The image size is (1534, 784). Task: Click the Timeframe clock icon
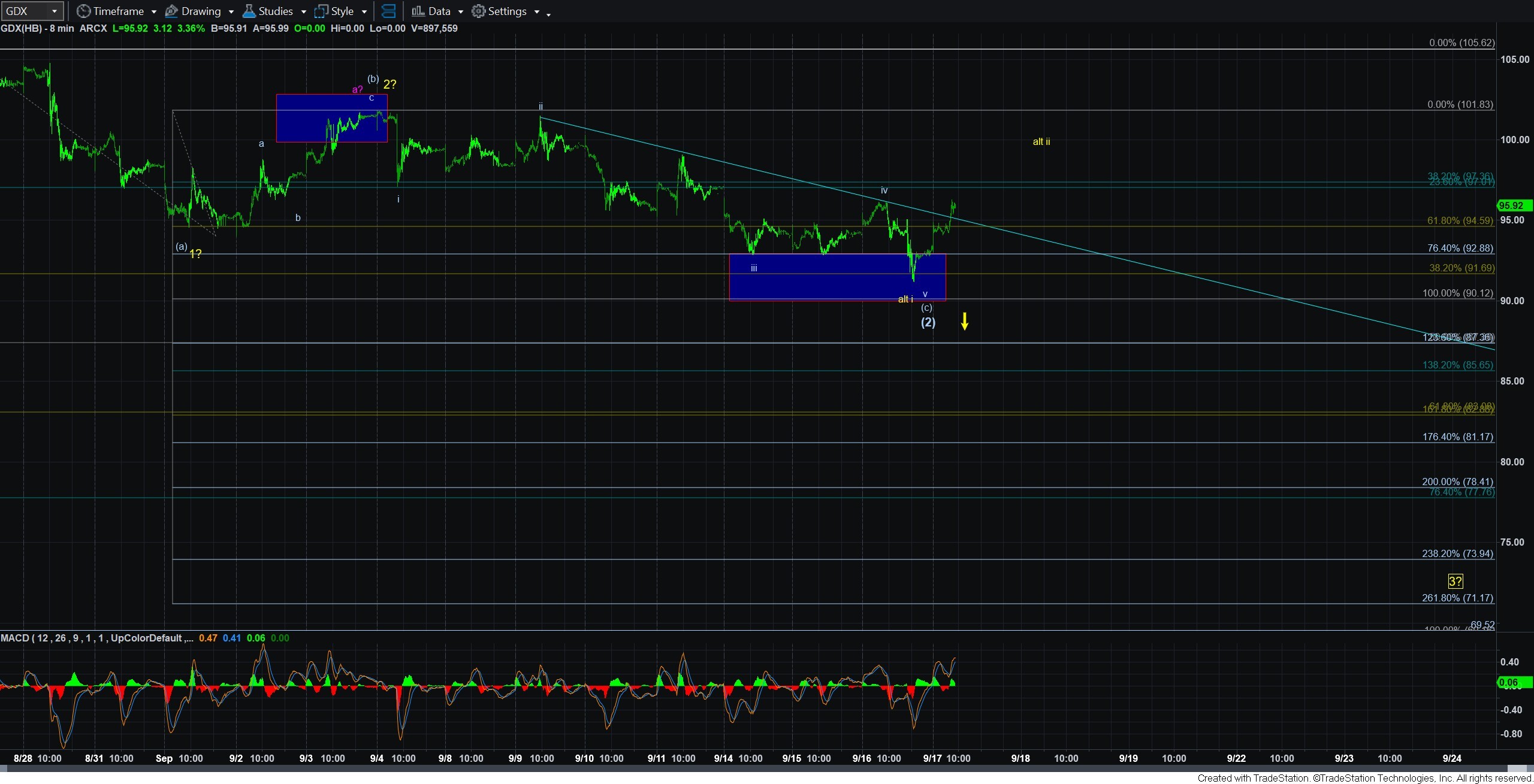(x=84, y=11)
